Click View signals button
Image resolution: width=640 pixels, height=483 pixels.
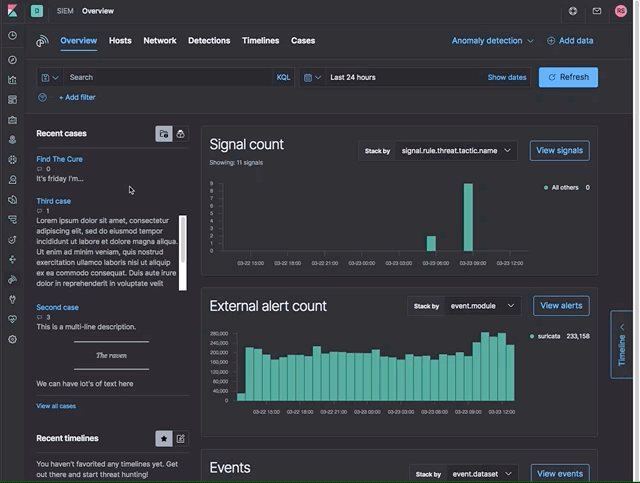[560, 151]
